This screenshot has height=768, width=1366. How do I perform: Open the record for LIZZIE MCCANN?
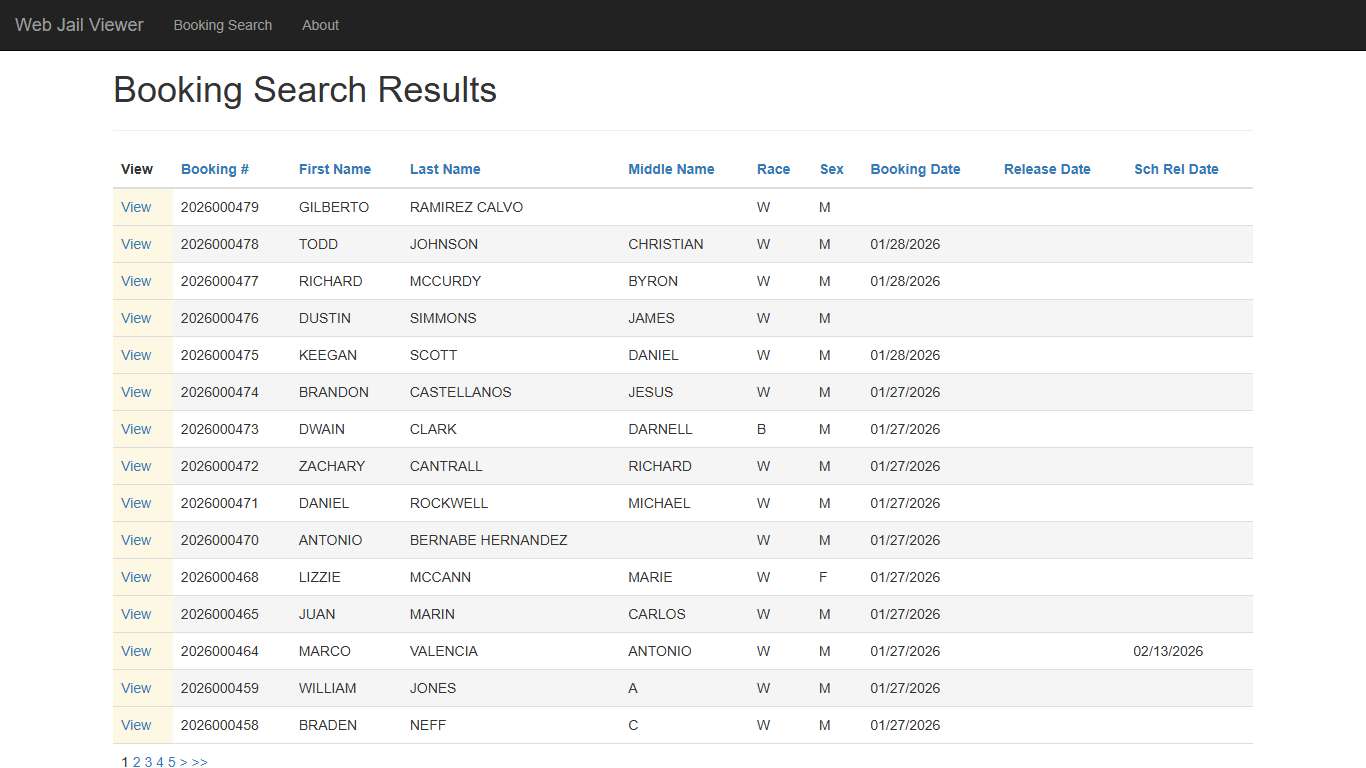tap(136, 577)
